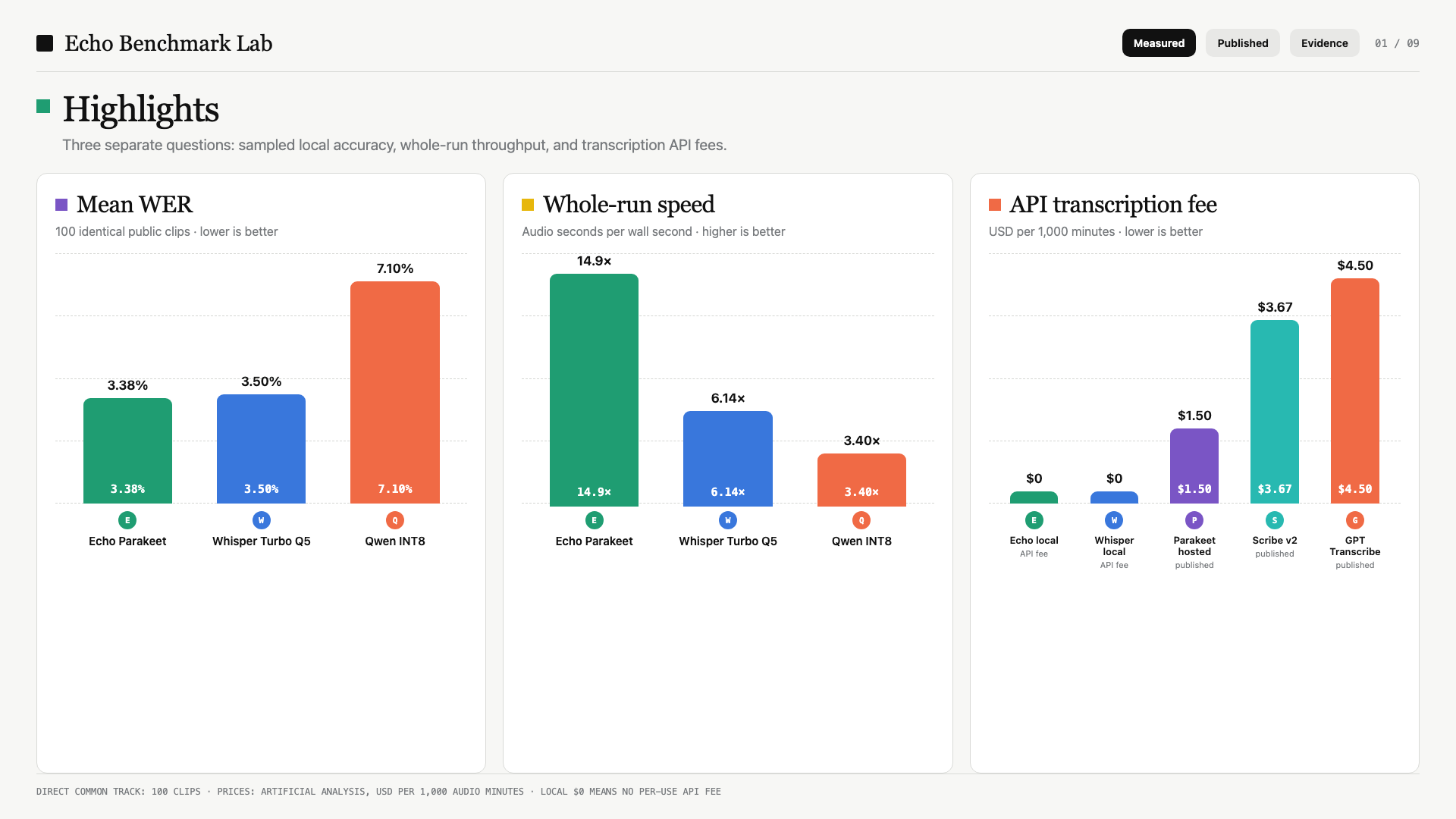Click the Echo Benchmark Lab title
Screen dimensions: 1456x819
[x=168, y=43]
